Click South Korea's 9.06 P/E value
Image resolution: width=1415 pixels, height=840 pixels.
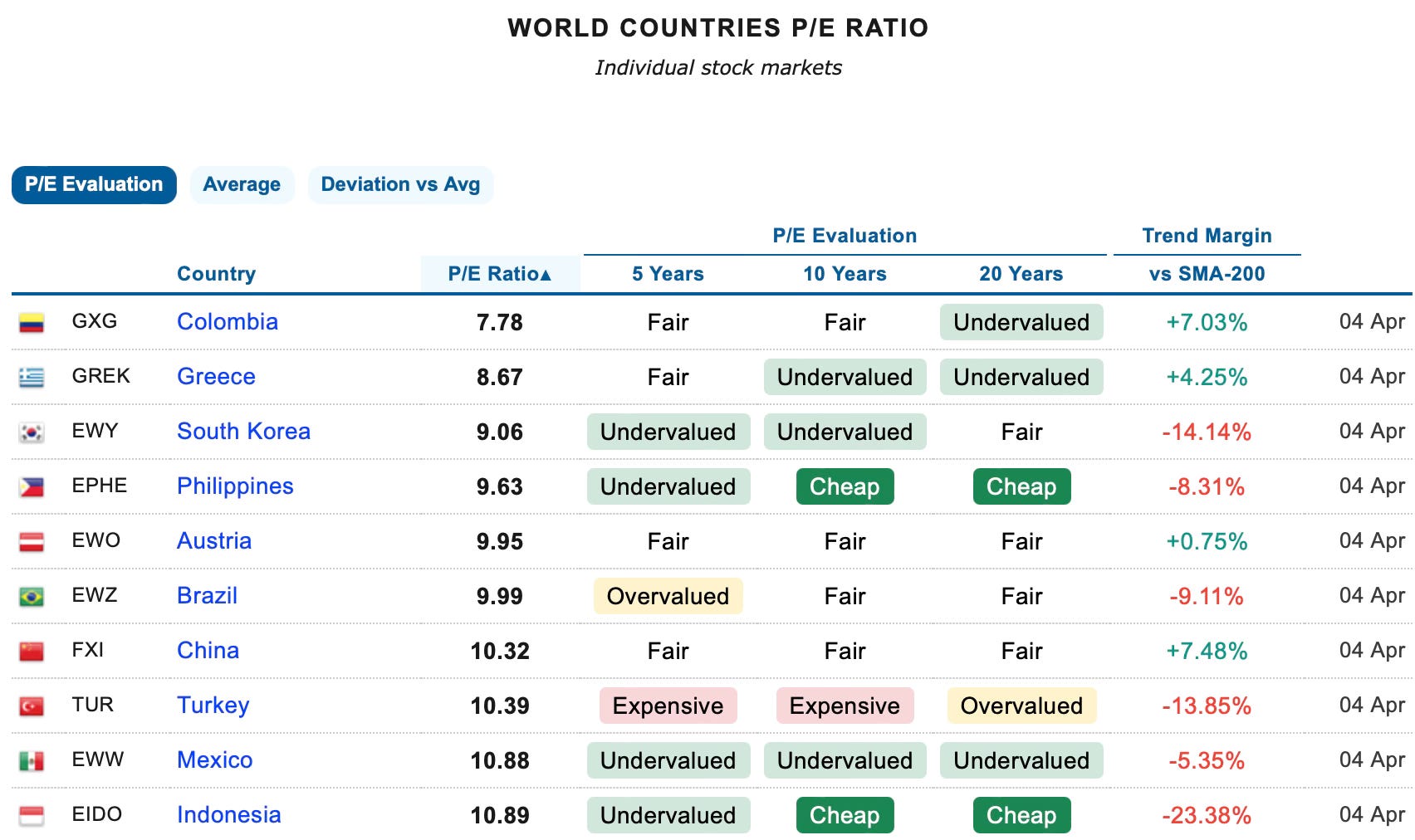click(x=500, y=432)
